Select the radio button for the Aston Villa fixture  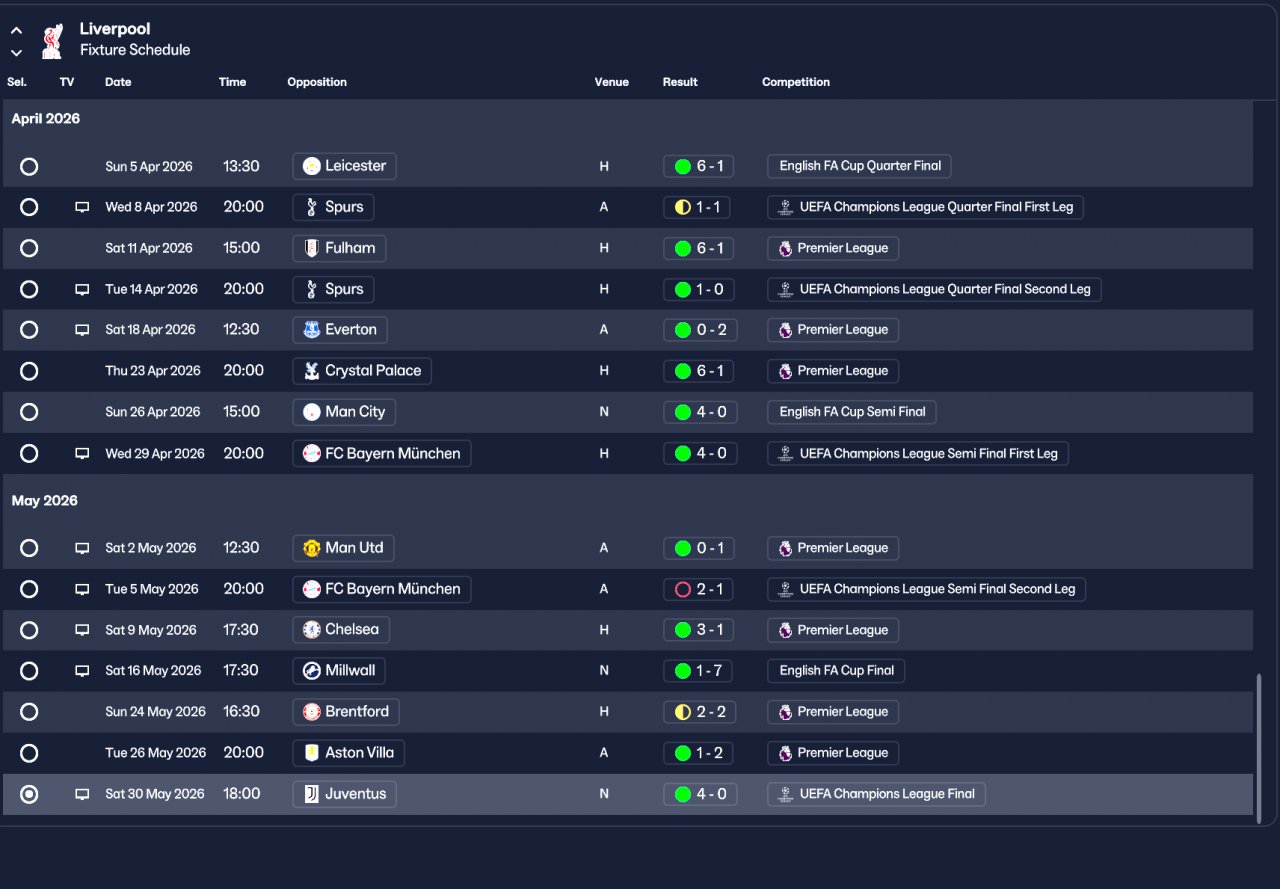coord(29,753)
